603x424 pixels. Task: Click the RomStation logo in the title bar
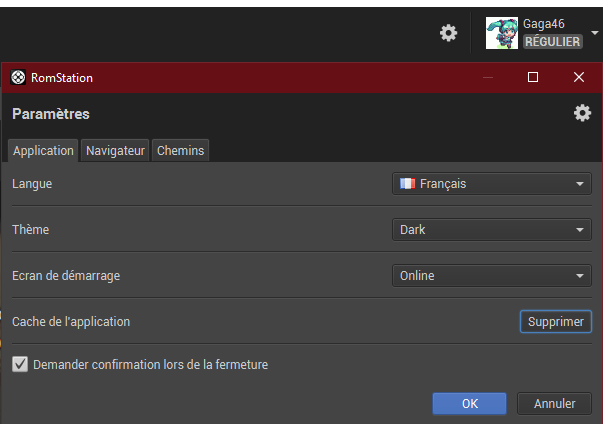[x=18, y=77]
